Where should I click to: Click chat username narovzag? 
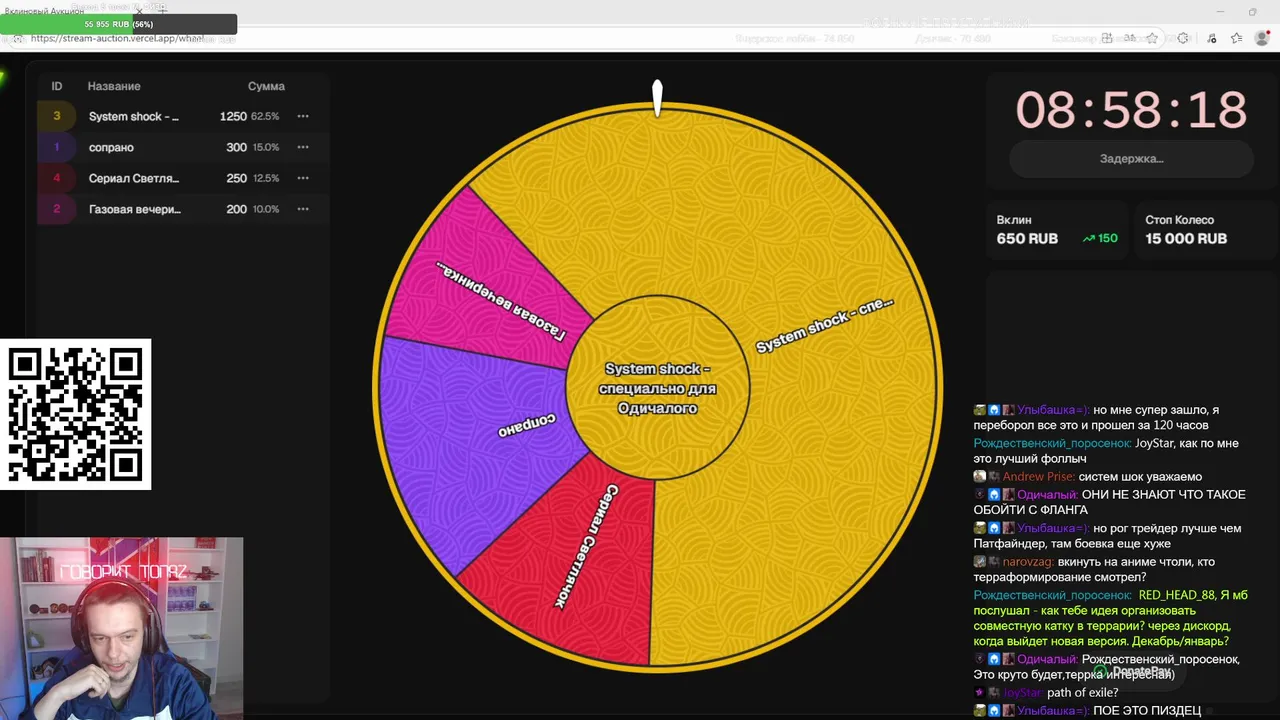click(x=1028, y=562)
